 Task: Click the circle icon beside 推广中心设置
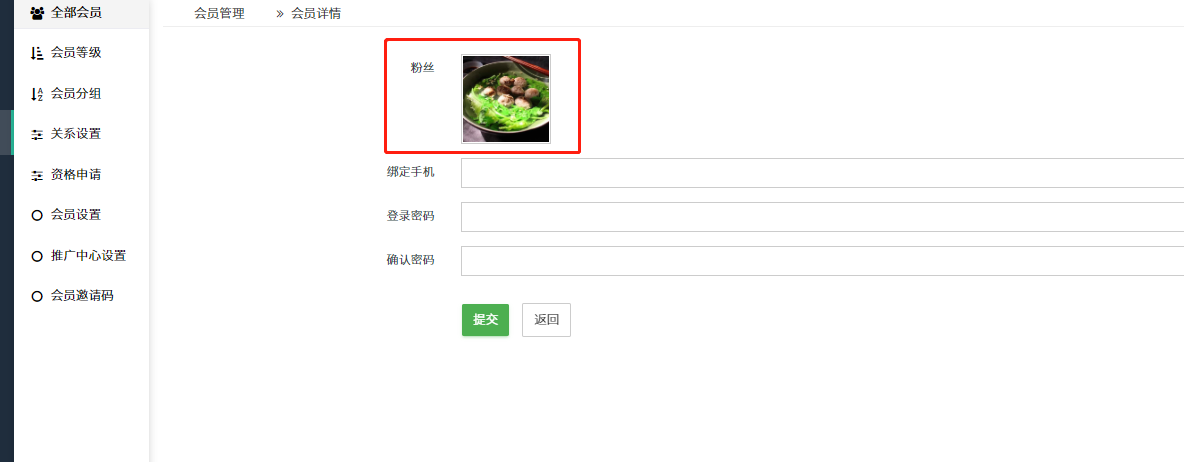37,256
